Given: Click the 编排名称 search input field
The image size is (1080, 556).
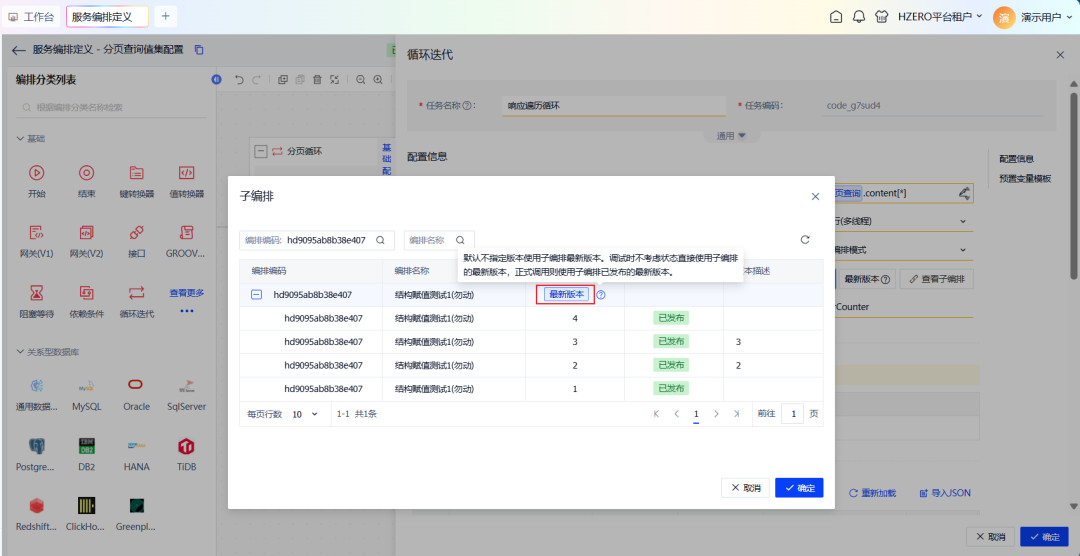Looking at the screenshot, I should pyautogui.click(x=430, y=240).
